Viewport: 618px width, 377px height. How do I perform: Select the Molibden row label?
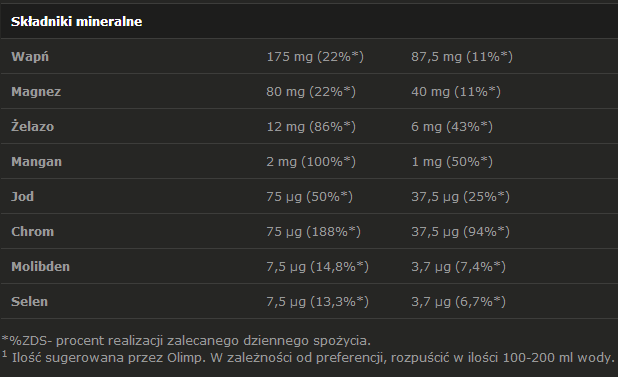tap(40, 267)
